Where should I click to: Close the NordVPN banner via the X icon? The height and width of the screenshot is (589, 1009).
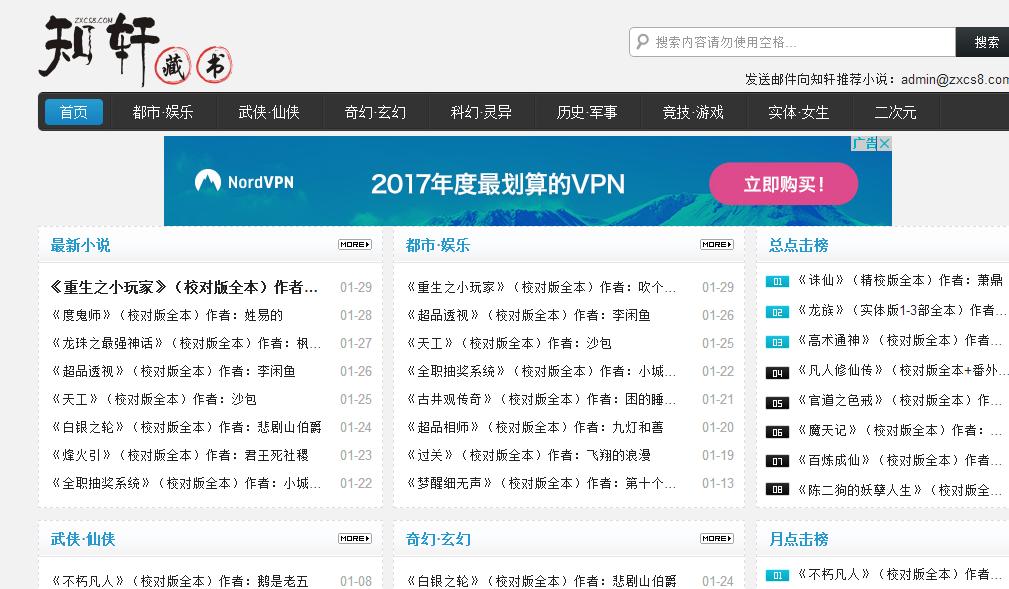tap(884, 143)
